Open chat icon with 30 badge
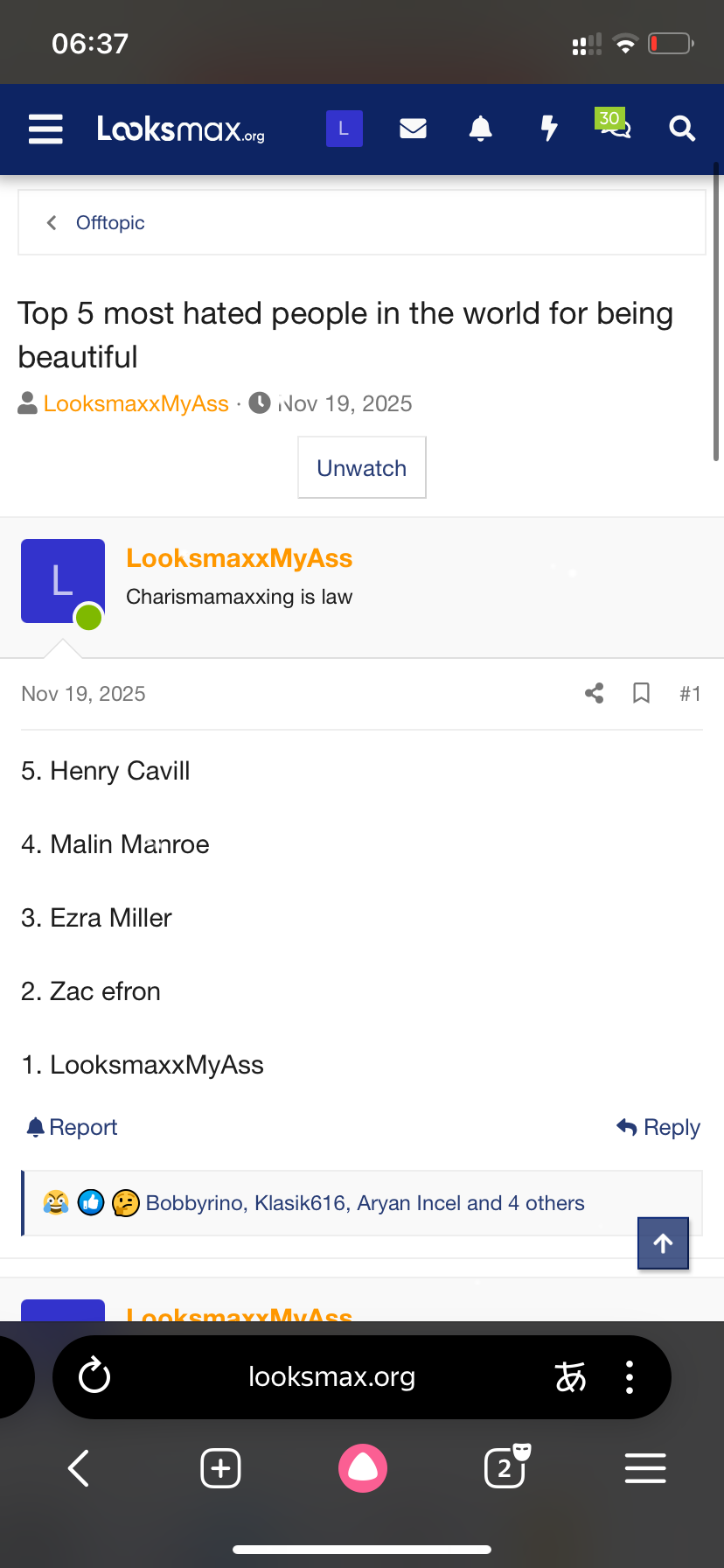The image size is (724, 1568). (614, 128)
